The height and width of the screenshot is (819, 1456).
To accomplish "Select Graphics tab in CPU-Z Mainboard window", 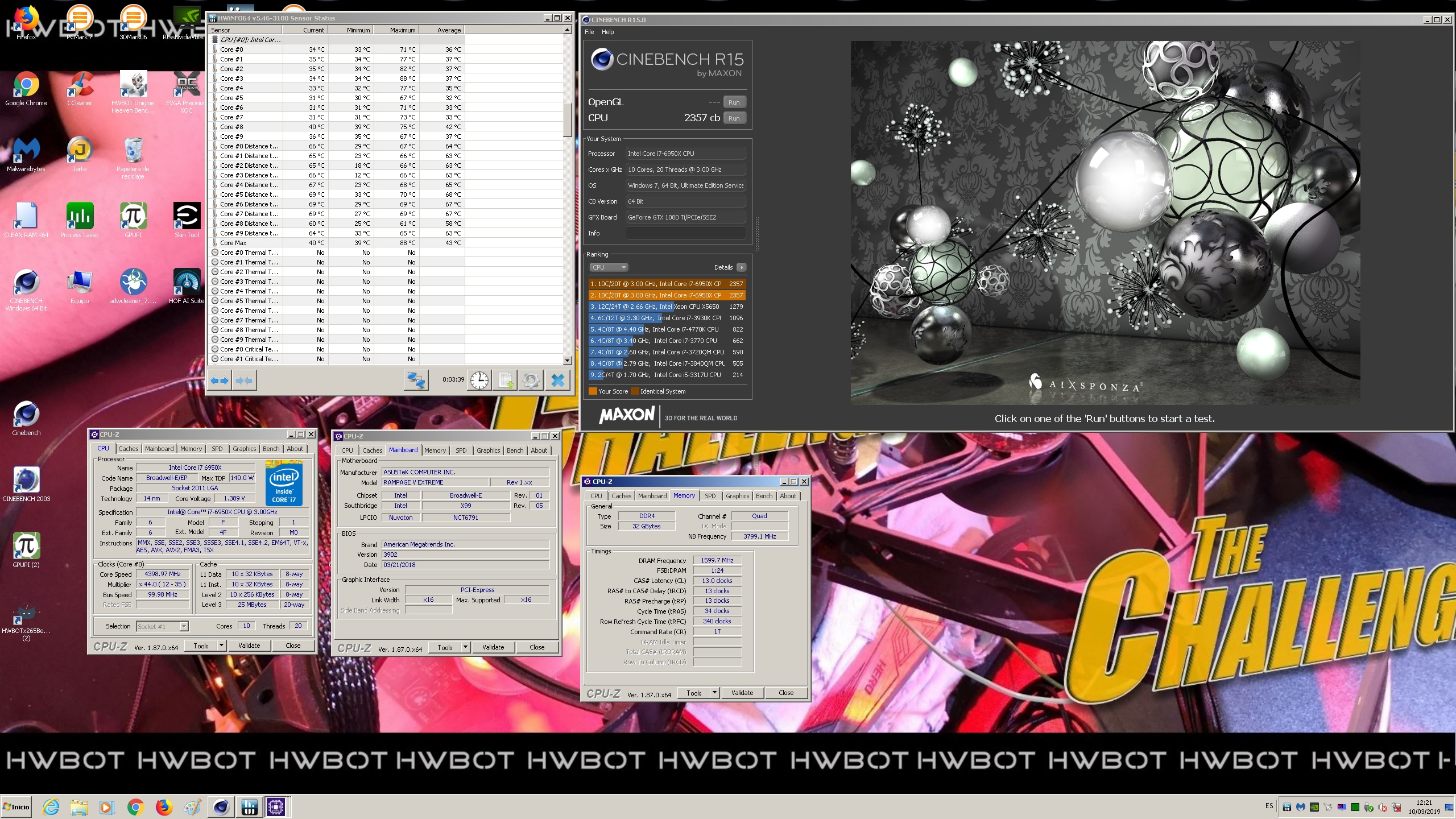I will [488, 450].
